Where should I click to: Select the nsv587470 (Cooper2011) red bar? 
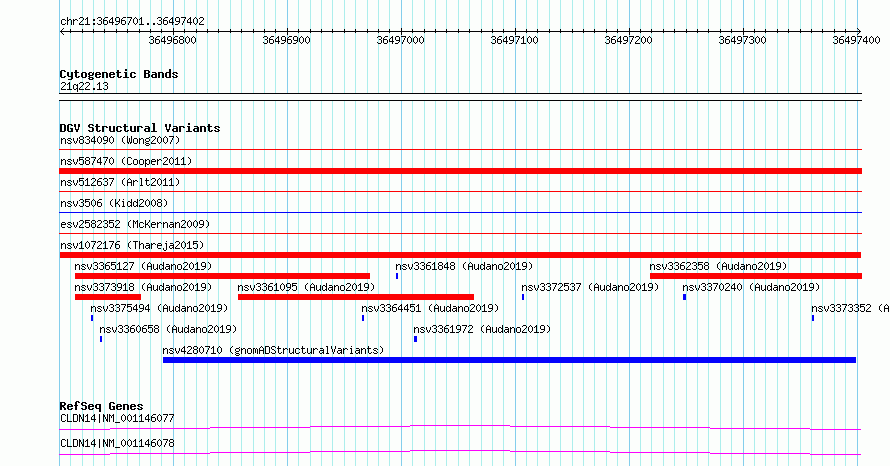click(x=460, y=171)
